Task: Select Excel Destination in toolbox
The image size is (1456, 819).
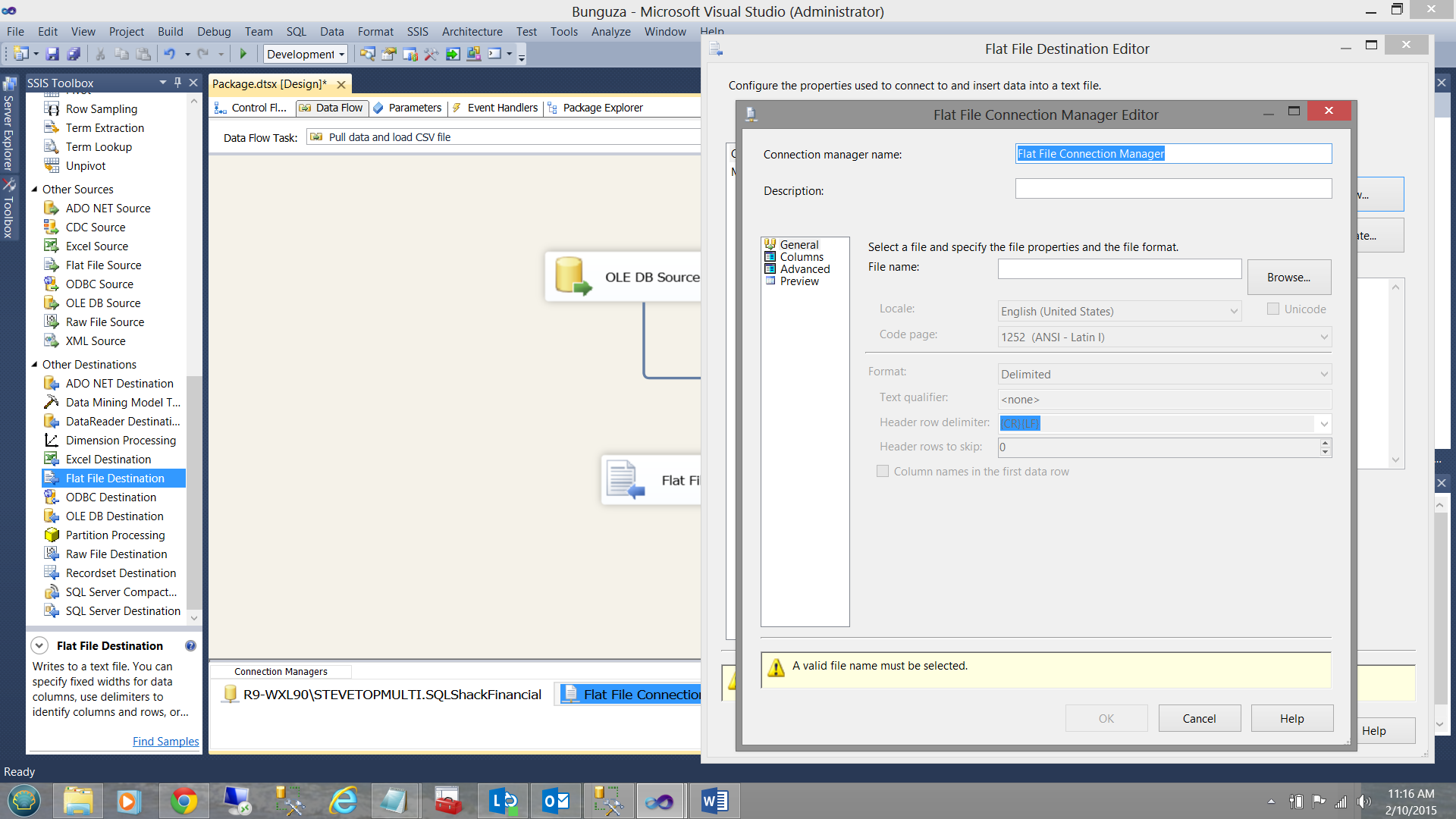Action: click(x=108, y=460)
